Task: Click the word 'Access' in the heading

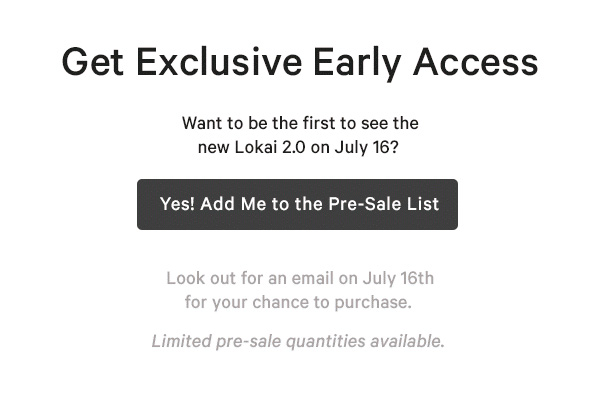Action: pyautogui.click(x=476, y=61)
